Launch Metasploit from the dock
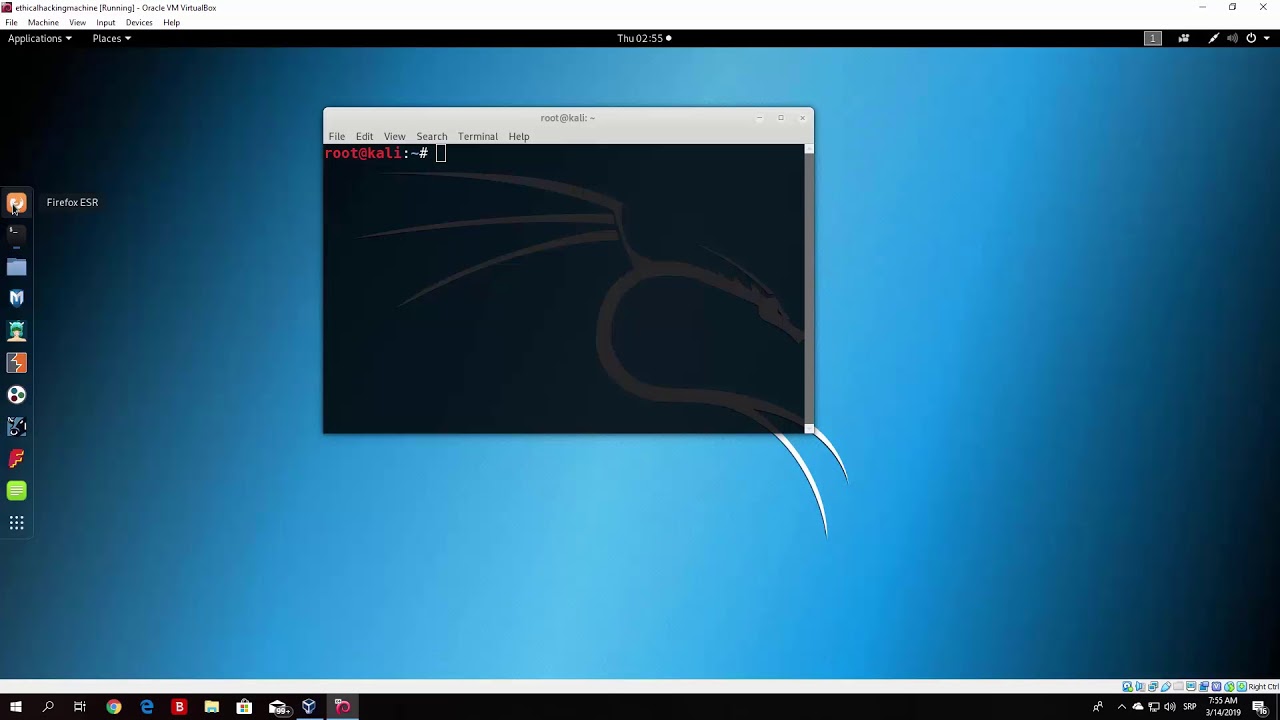Screen dimensions: 1280x720 [16, 298]
